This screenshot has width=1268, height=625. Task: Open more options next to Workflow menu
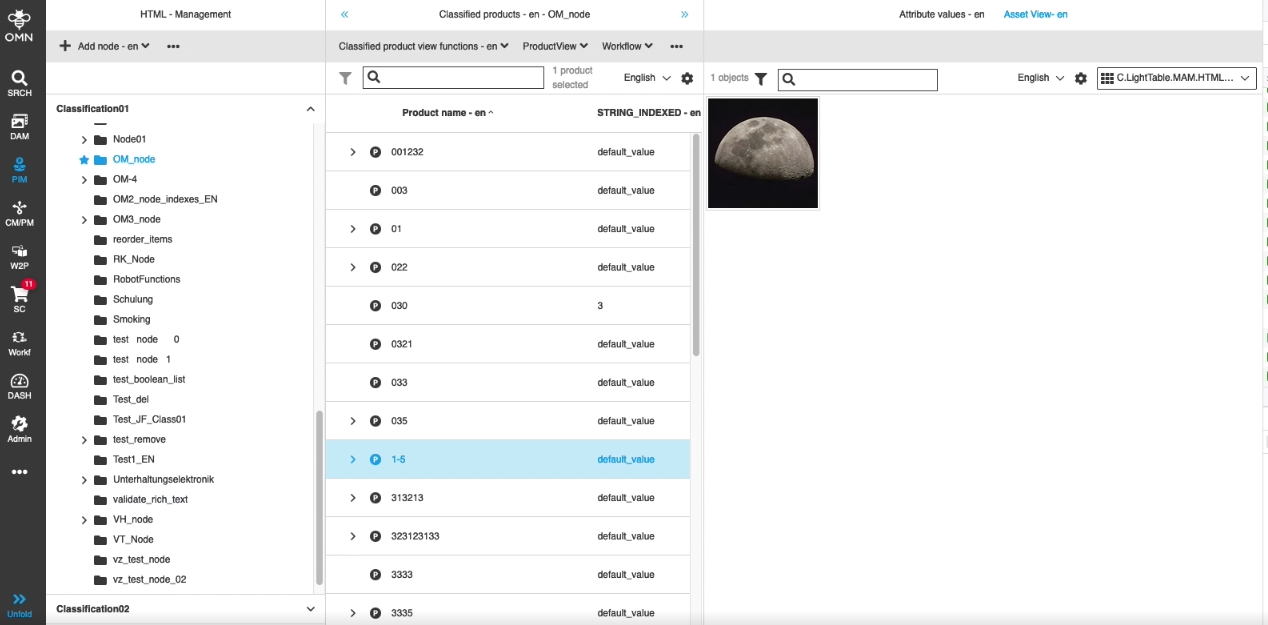677,46
